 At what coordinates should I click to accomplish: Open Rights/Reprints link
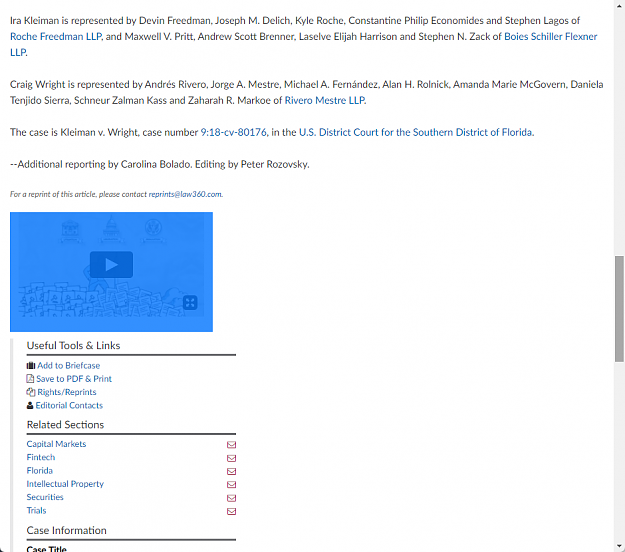point(67,392)
